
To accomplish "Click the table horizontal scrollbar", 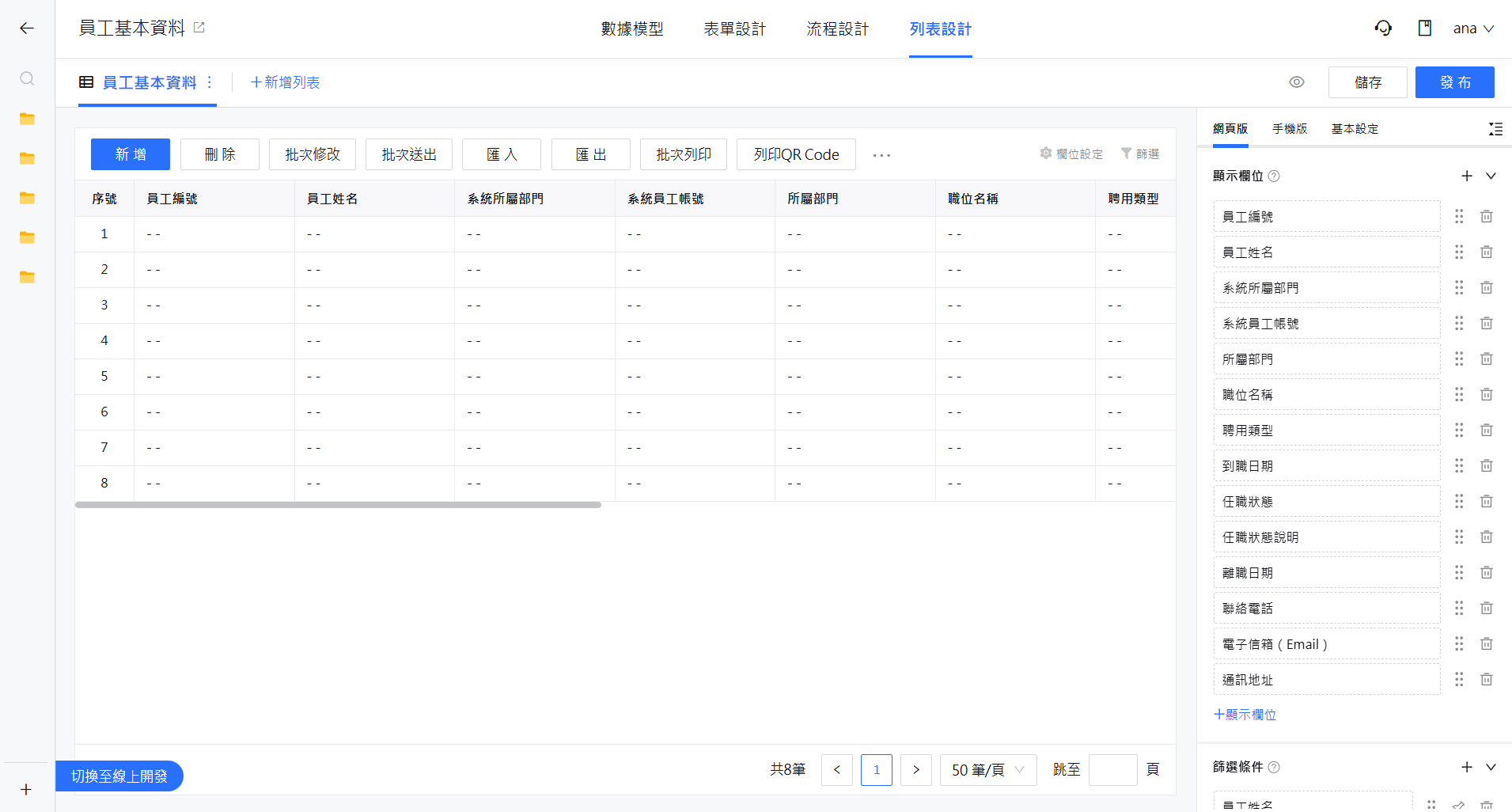I will pos(338,505).
